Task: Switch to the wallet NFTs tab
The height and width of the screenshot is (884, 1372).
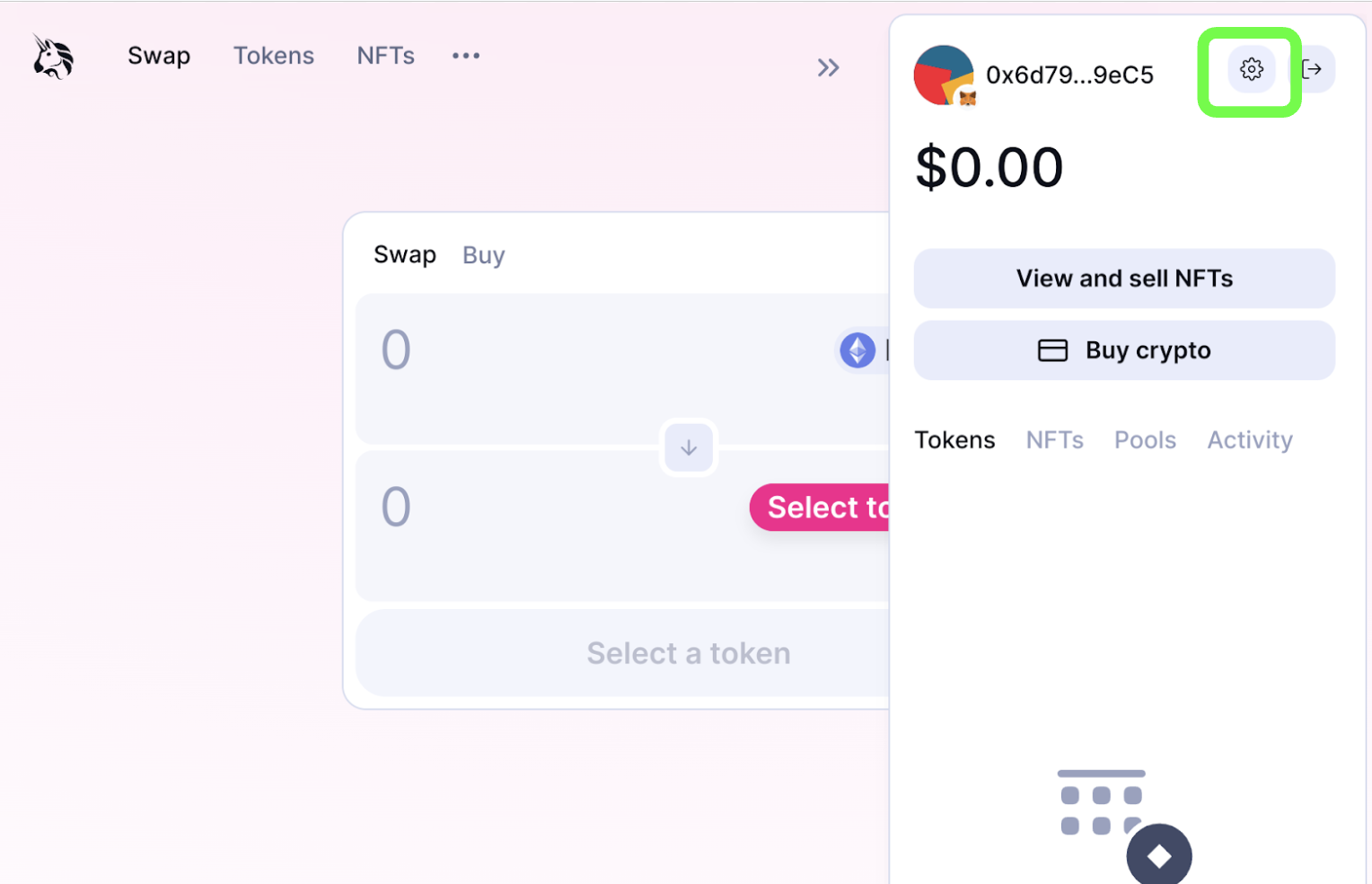Action: (x=1055, y=440)
